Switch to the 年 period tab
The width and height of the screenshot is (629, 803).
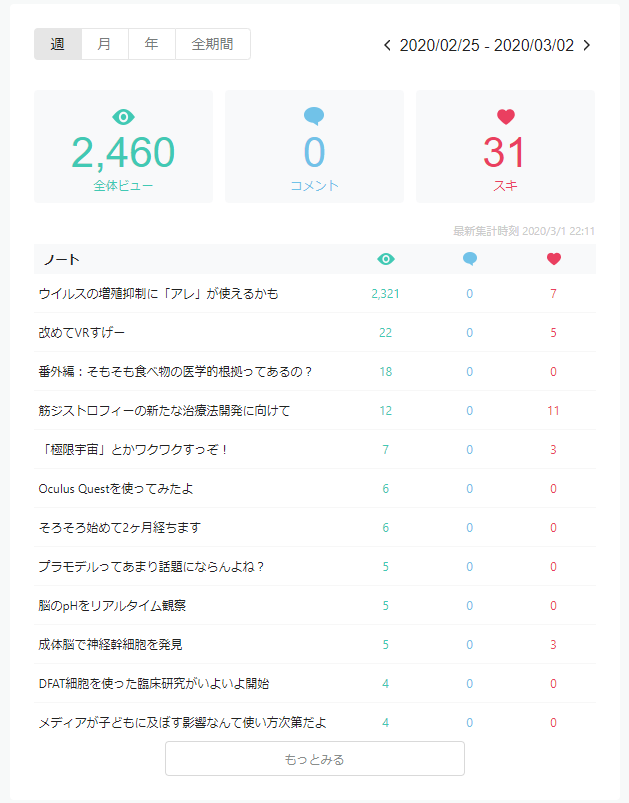(152, 44)
